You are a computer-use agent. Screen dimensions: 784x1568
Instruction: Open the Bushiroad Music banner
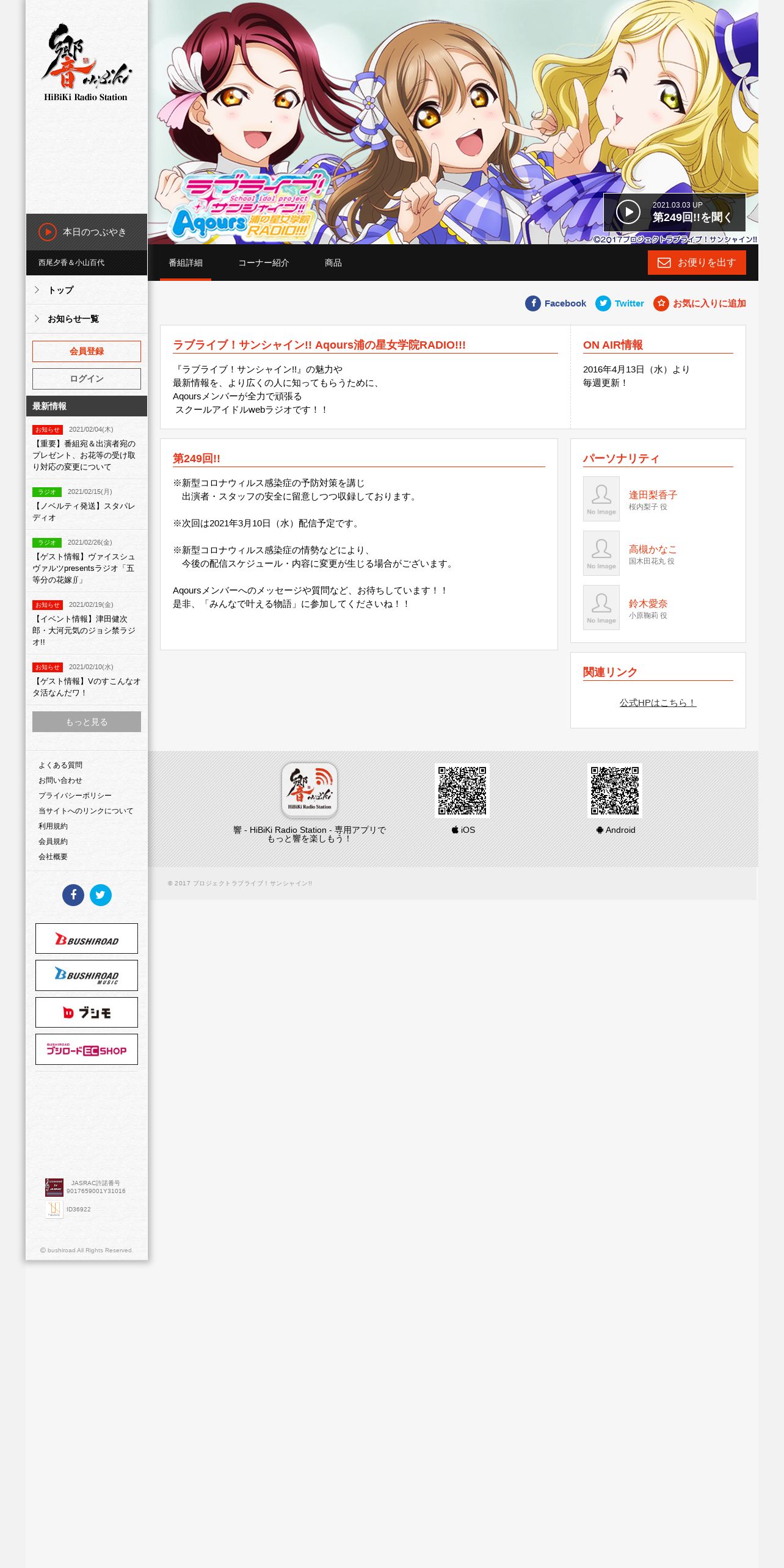[x=87, y=975]
